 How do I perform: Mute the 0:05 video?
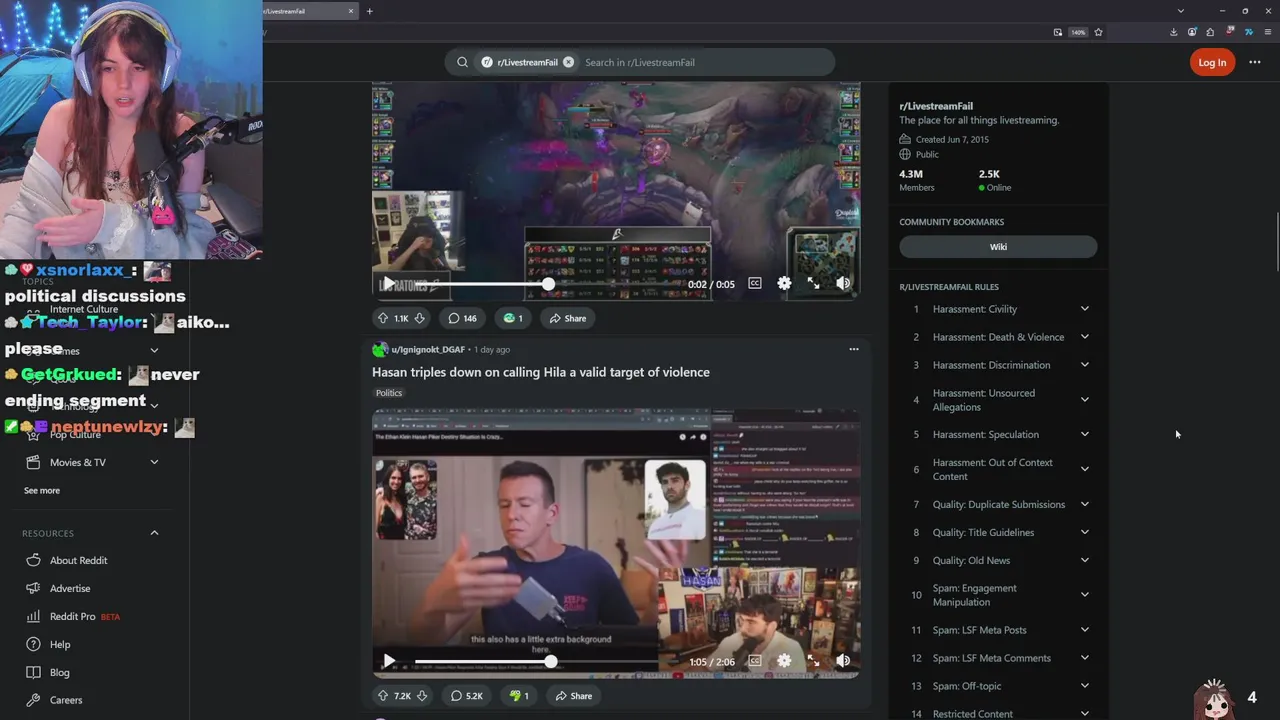[x=843, y=284]
